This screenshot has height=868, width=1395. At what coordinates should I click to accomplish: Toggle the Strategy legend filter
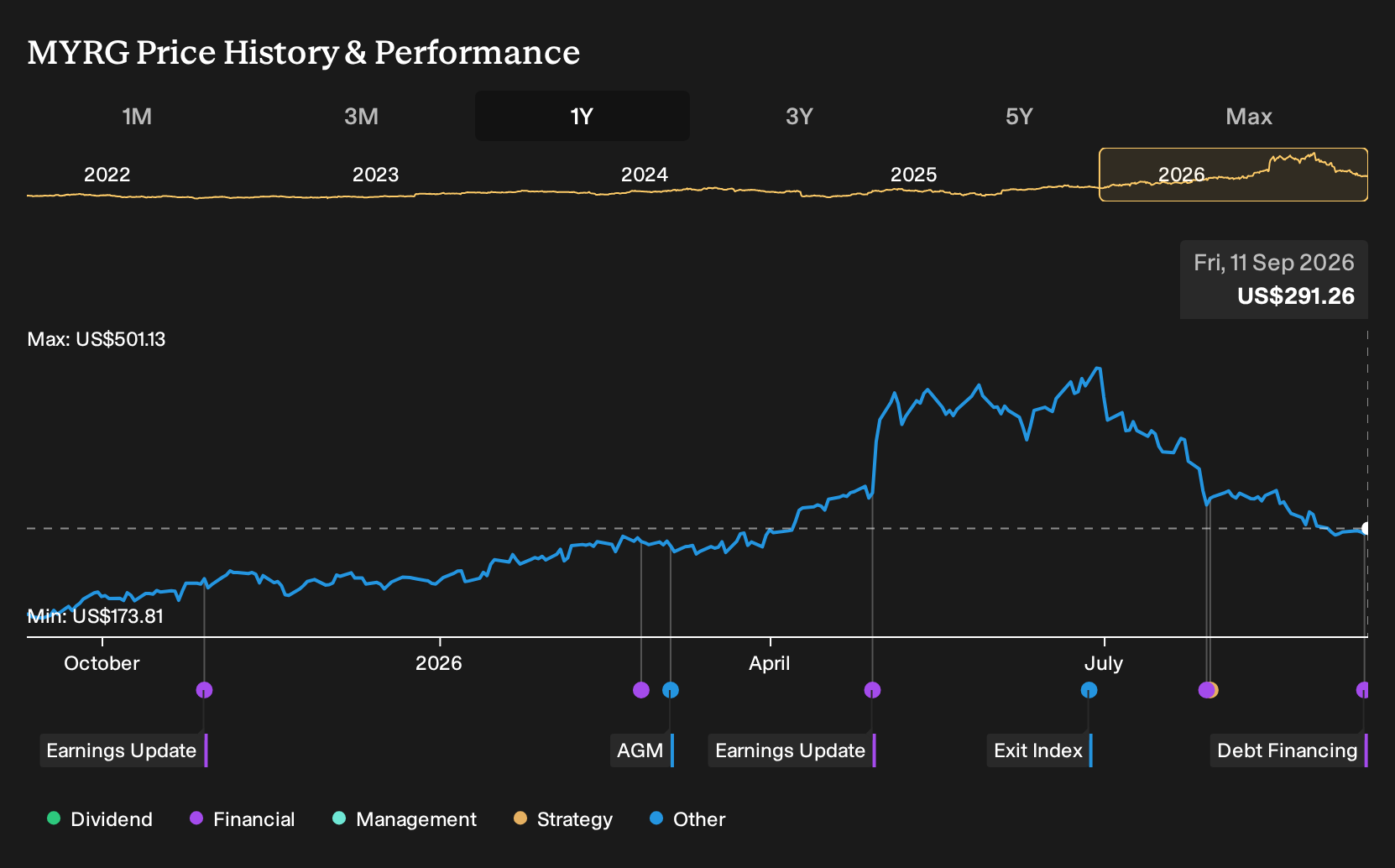coord(563,819)
